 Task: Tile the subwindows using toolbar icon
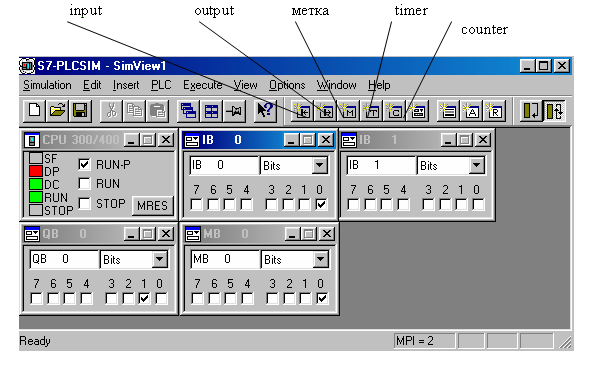click(x=211, y=111)
